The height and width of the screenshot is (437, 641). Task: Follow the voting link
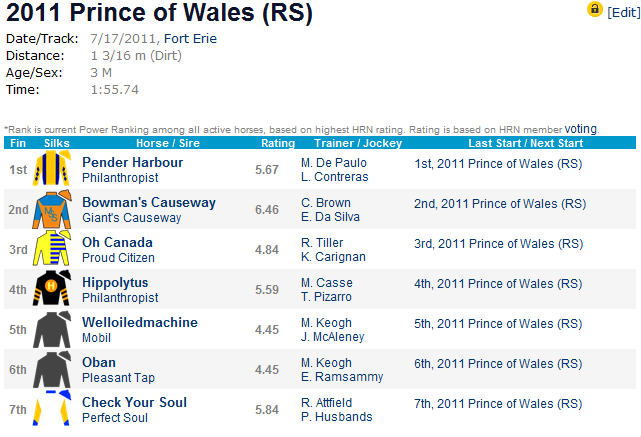click(580, 129)
